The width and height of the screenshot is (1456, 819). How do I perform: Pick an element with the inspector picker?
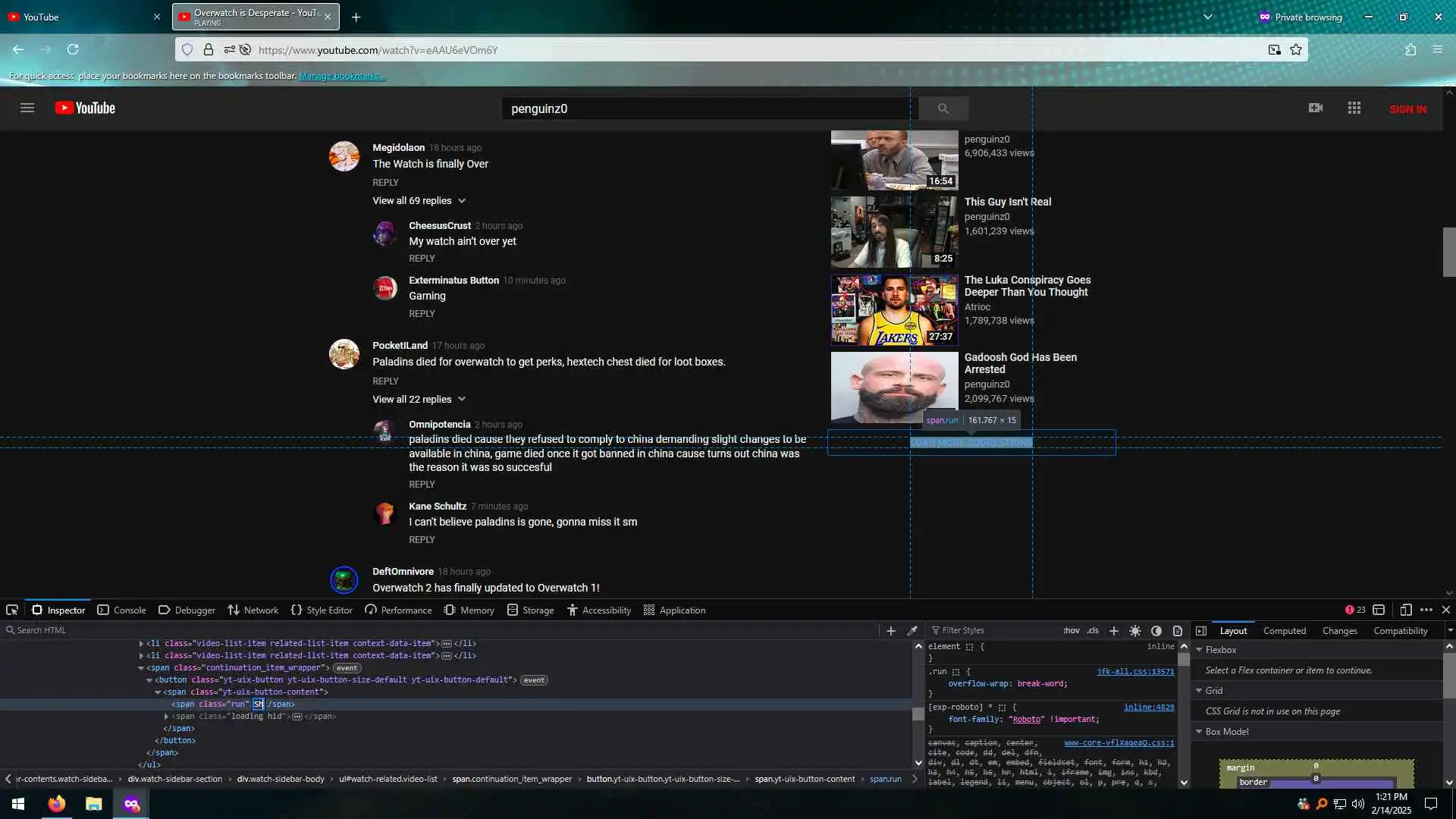pos(12,610)
